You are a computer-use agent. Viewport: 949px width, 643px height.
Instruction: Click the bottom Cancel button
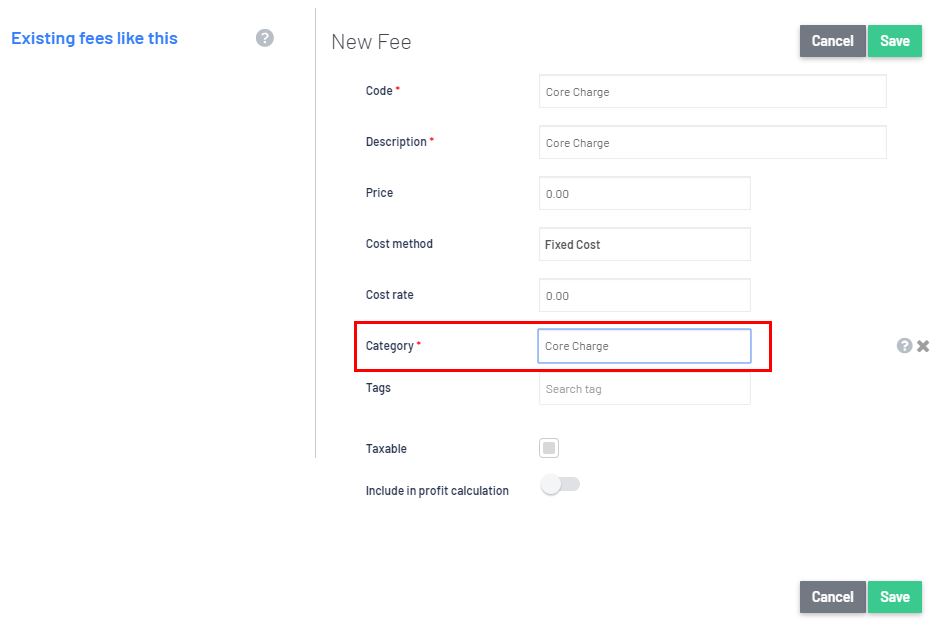[x=833, y=597]
